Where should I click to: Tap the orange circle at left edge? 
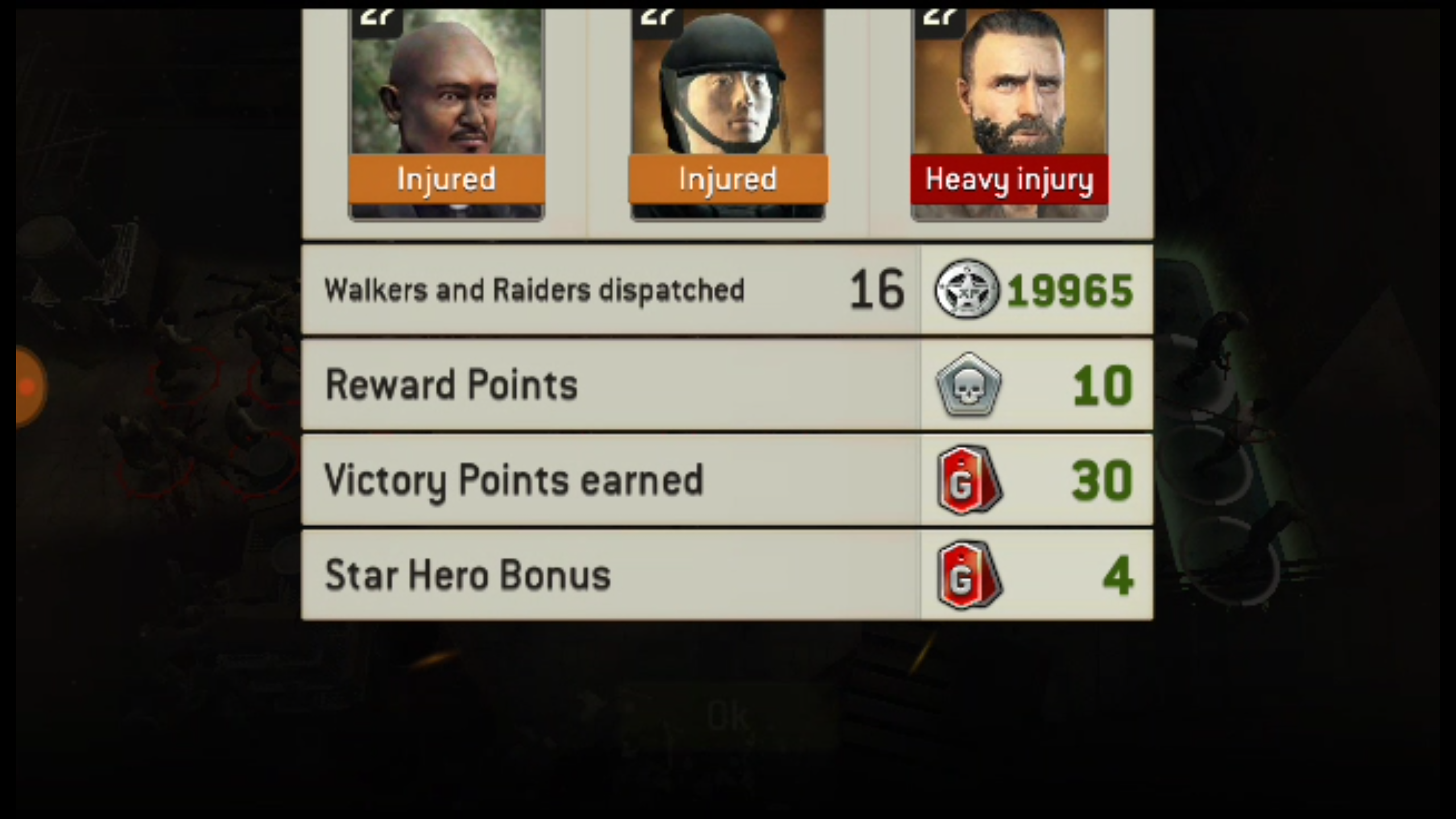point(30,387)
